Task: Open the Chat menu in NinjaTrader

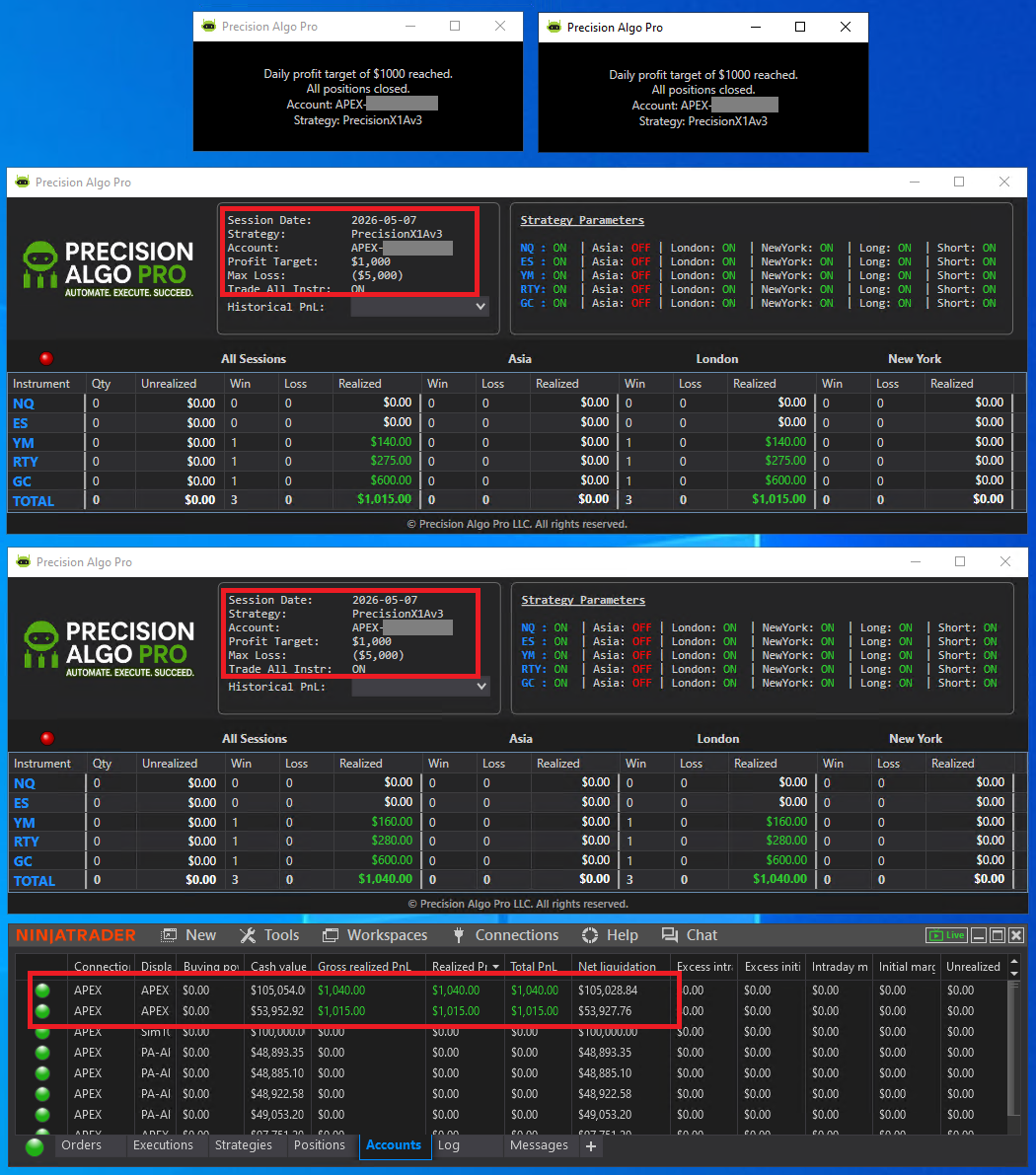Action: coord(690,935)
